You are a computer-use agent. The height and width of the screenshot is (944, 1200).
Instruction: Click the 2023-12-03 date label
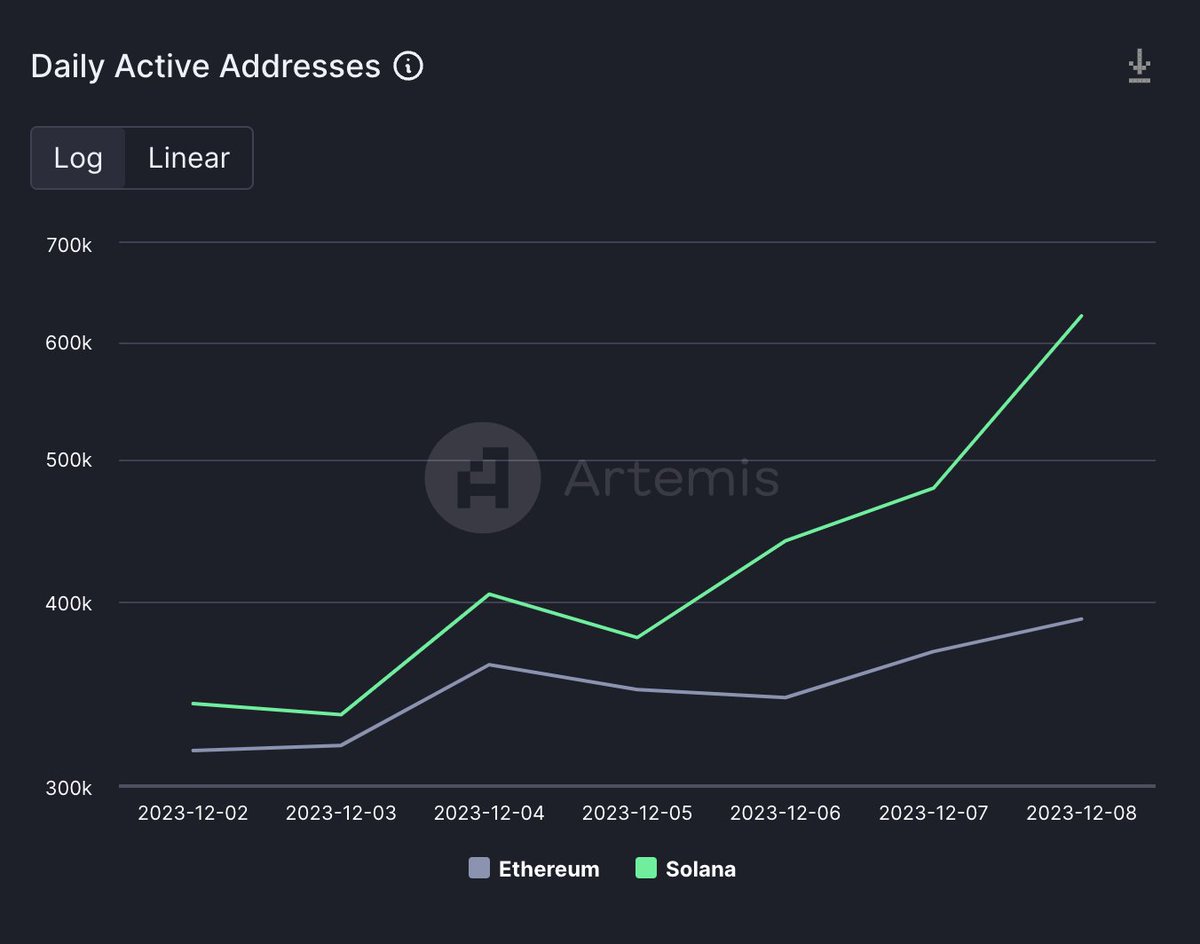(341, 813)
